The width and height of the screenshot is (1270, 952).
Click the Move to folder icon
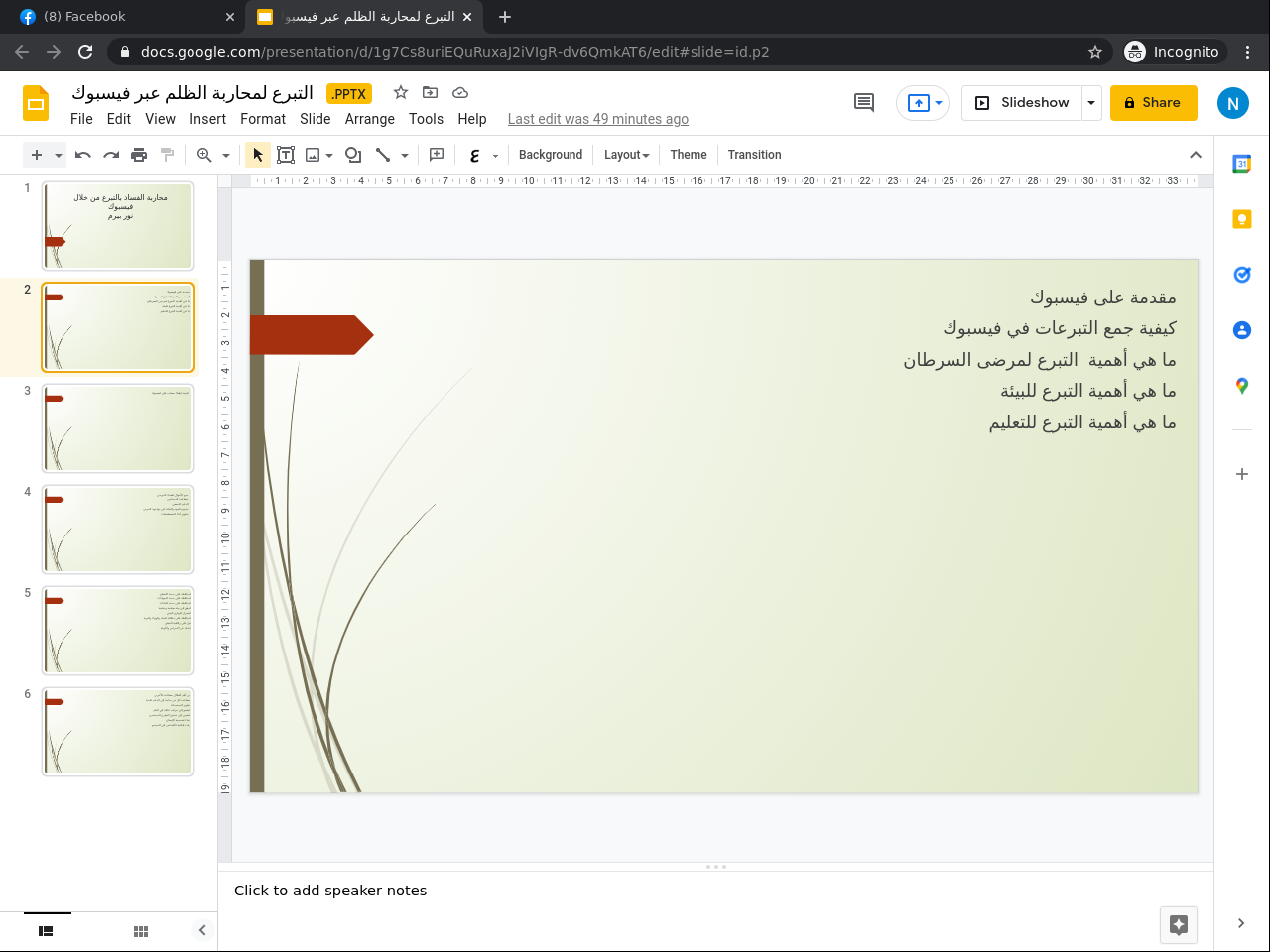coord(430,92)
